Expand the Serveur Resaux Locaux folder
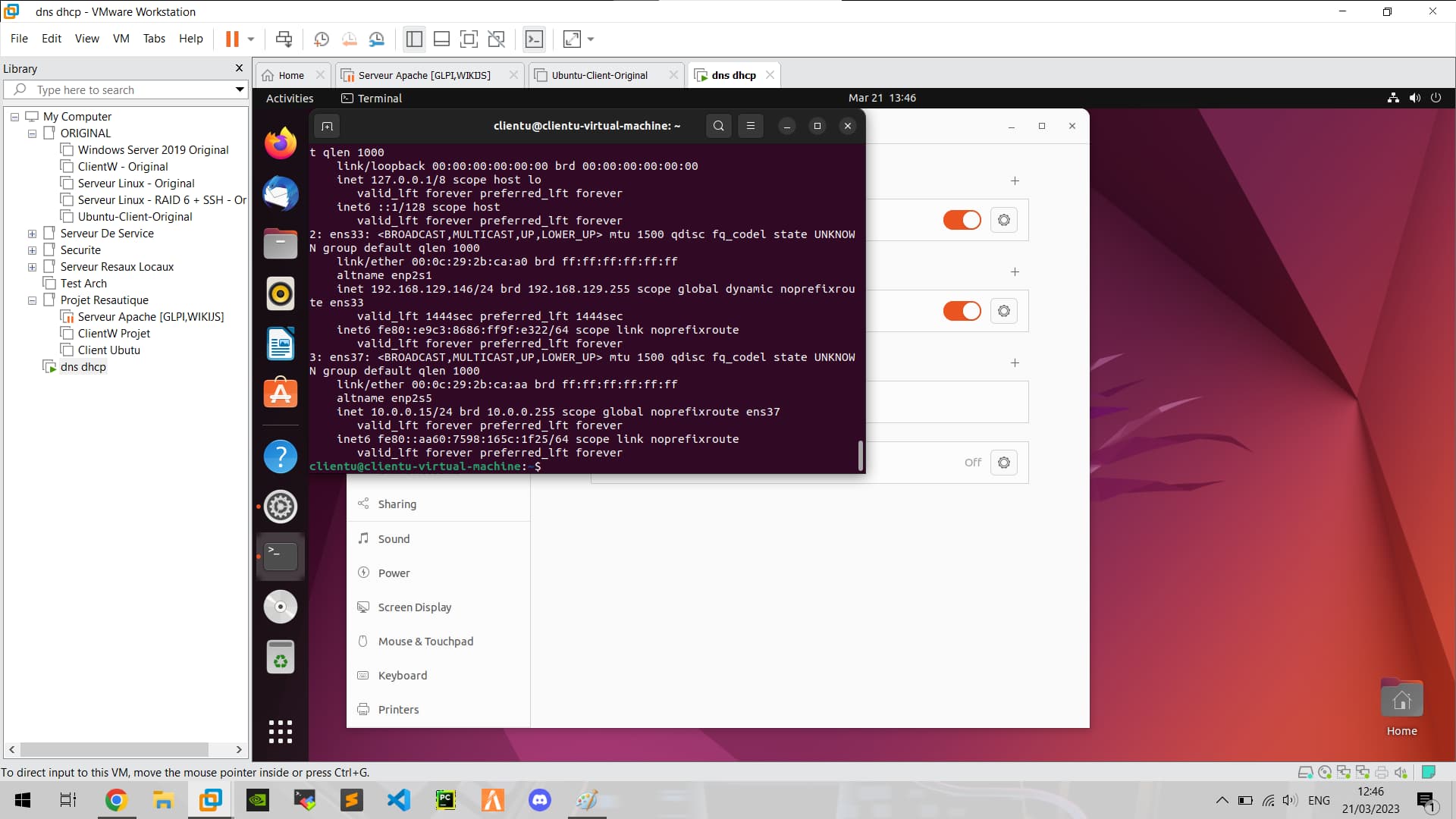Screen dimensions: 1456x819 (32, 267)
